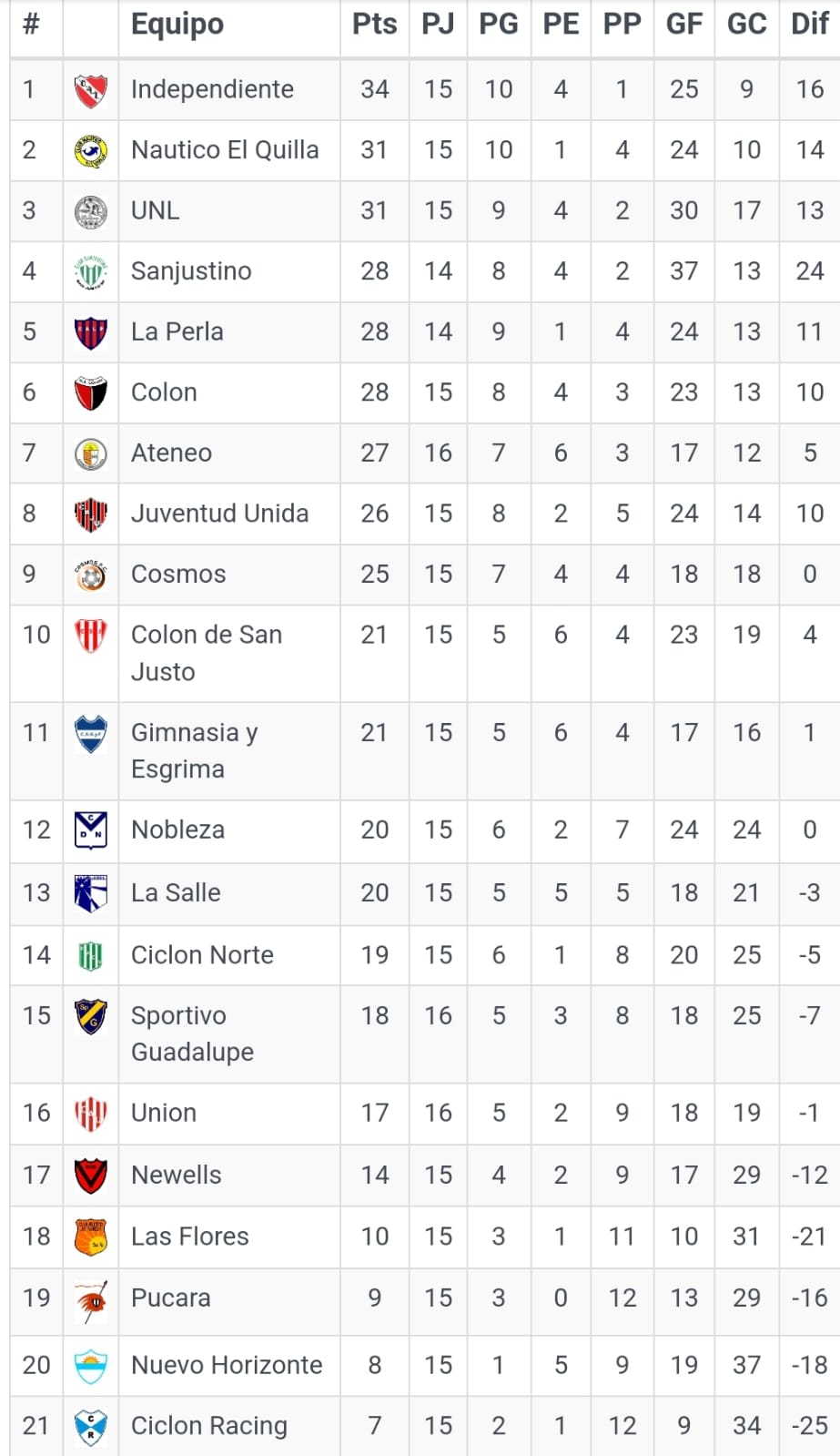Image resolution: width=840 pixels, height=1456 pixels.
Task: Click the Nuevo Horizonte crest
Action: (91, 1366)
